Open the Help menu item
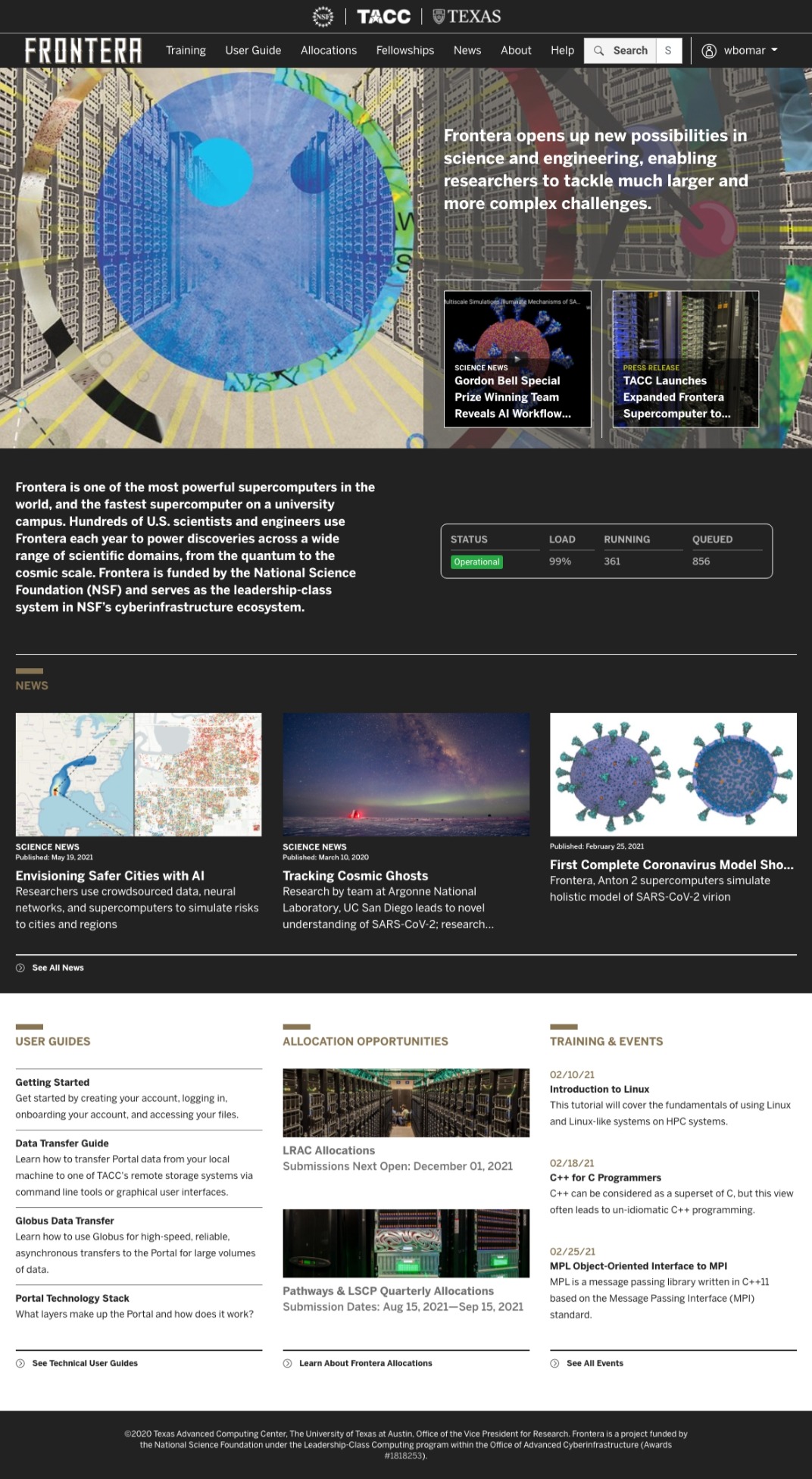The image size is (812, 1479). (x=562, y=50)
